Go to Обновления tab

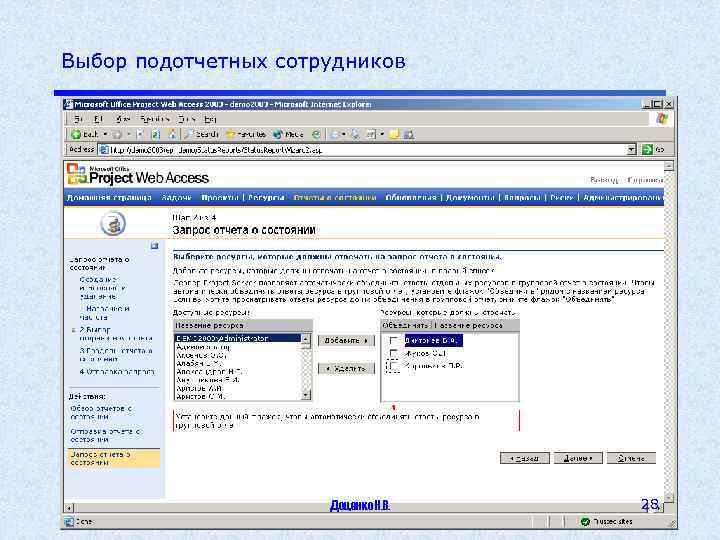(411, 197)
